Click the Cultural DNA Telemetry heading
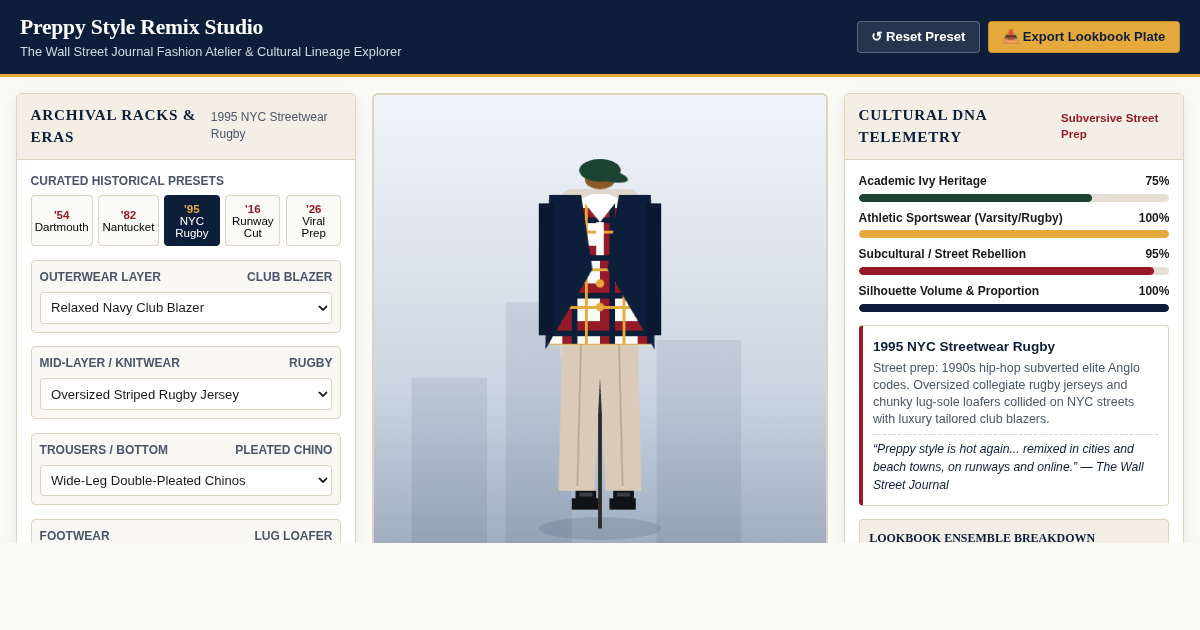The image size is (1200, 630). click(x=923, y=126)
